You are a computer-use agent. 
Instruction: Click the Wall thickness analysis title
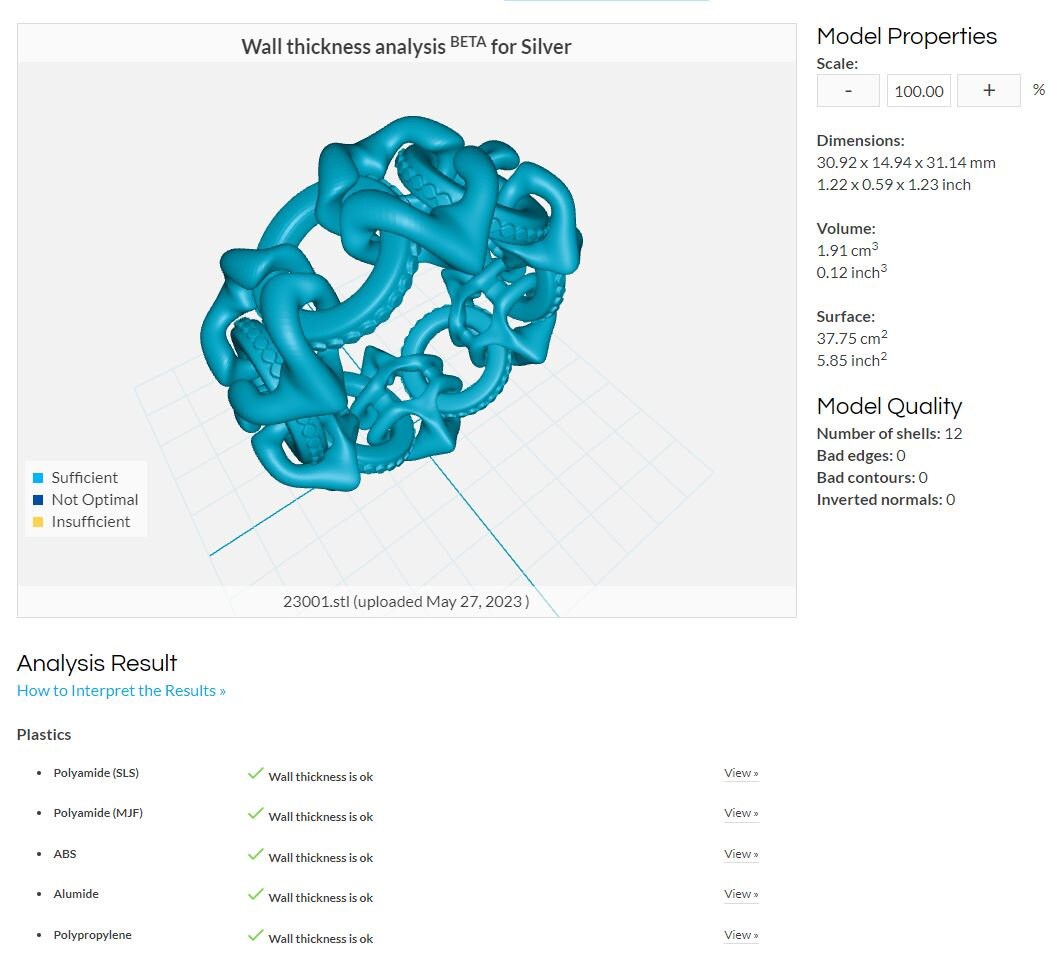pyautogui.click(x=406, y=46)
